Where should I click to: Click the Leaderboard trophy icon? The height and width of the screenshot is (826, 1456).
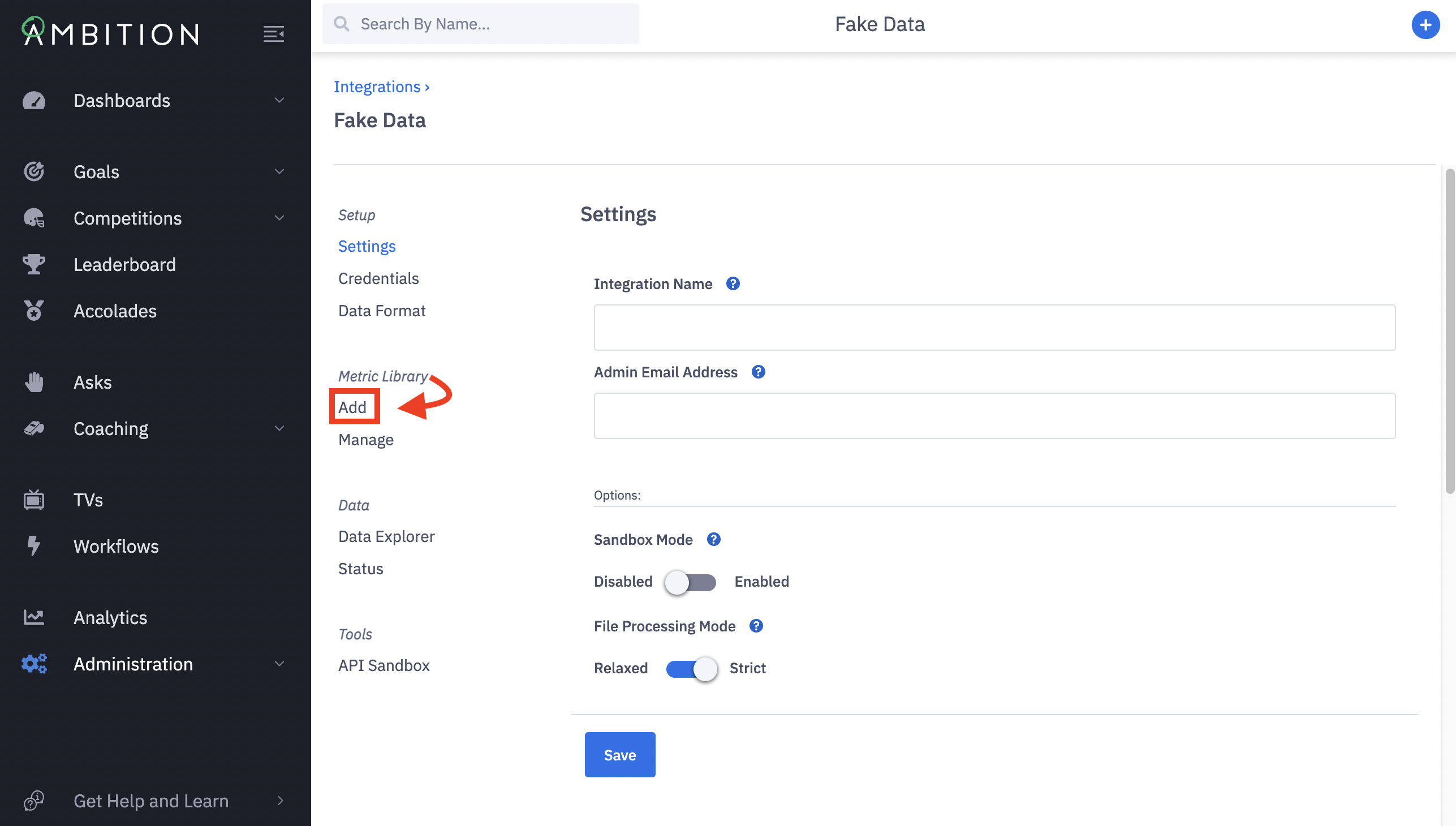coord(34,264)
